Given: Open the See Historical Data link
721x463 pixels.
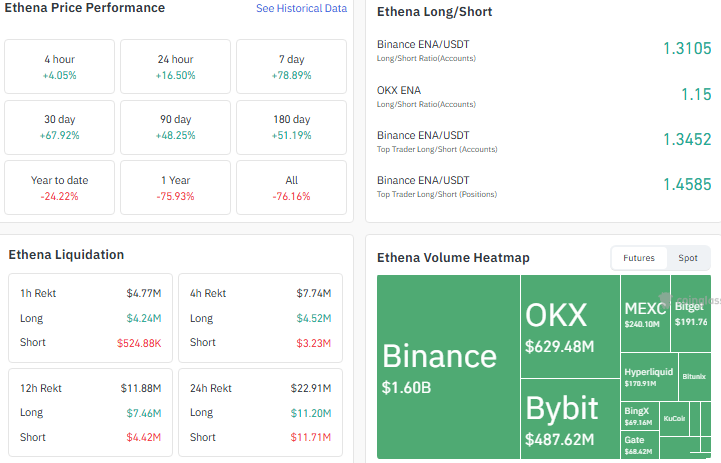Looking at the screenshot, I should tap(301, 8).
